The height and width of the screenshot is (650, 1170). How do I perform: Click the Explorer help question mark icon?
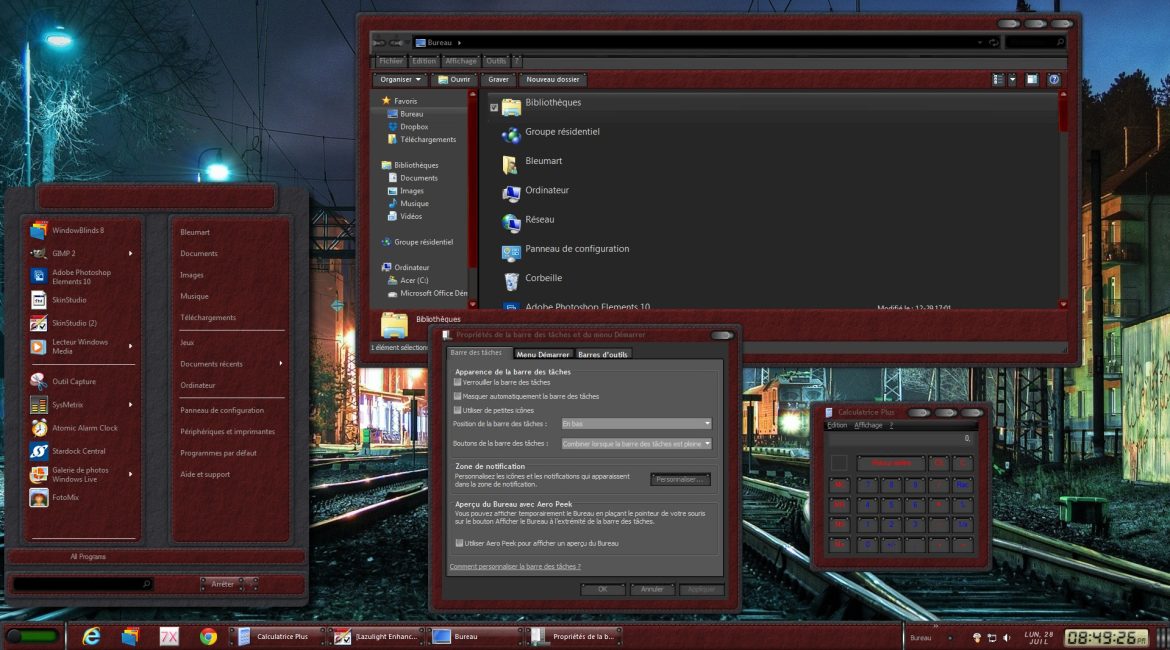click(x=1053, y=80)
